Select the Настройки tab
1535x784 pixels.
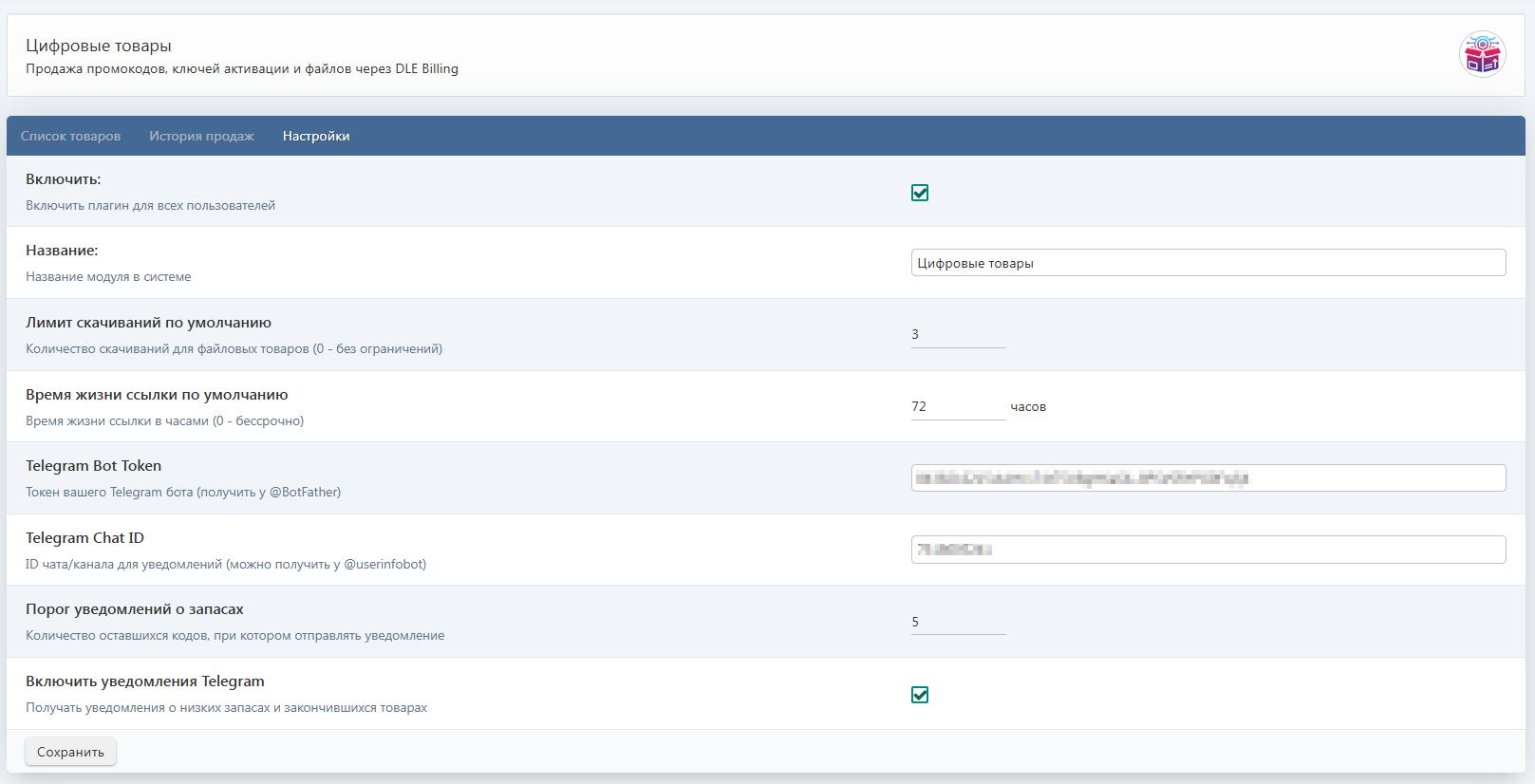pos(316,136)
